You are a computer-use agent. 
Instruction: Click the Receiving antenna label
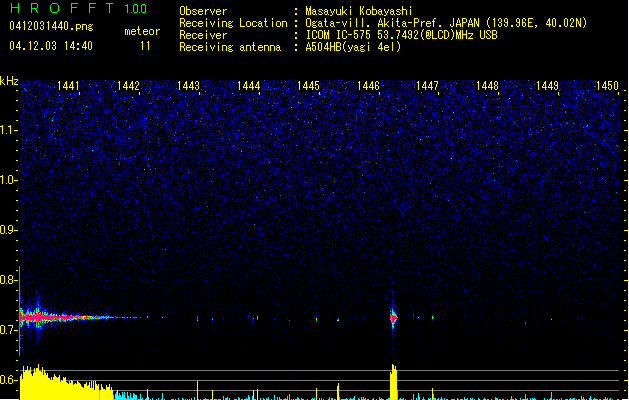point(230,47)
